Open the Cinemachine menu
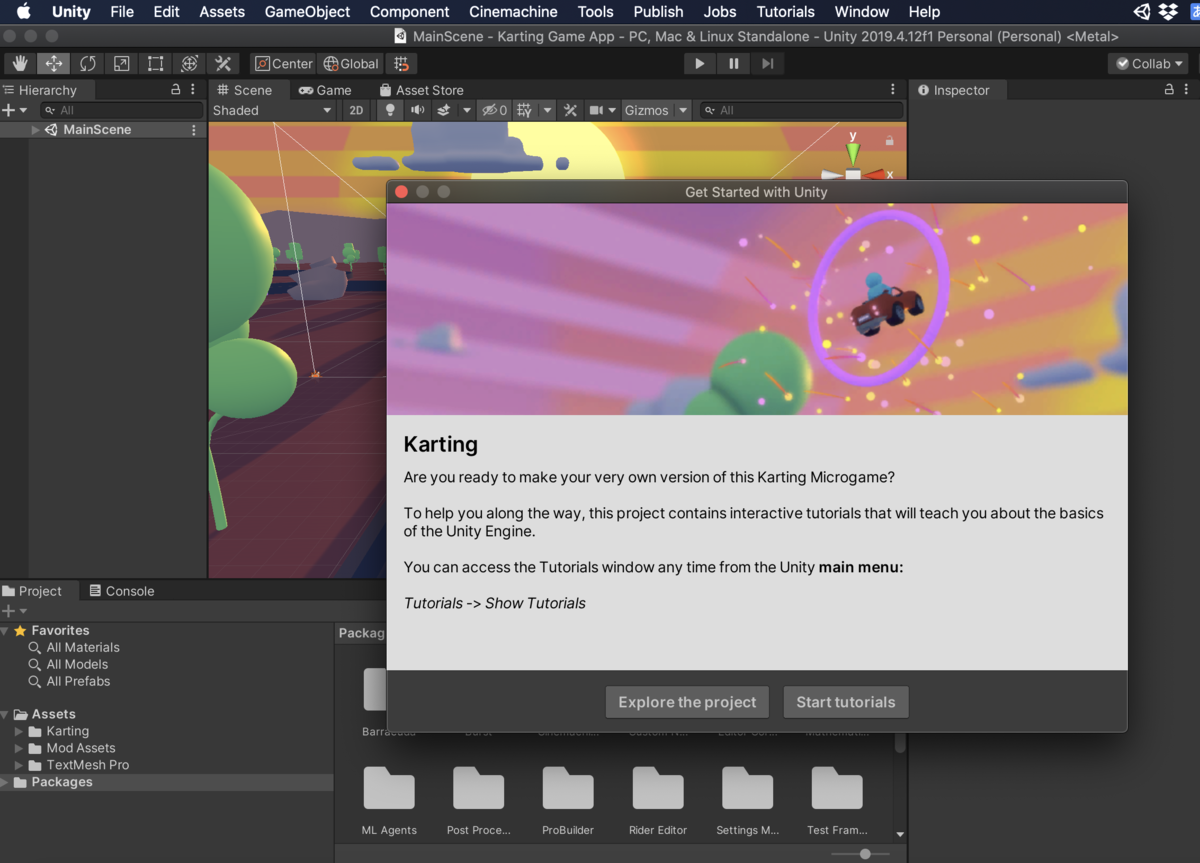The width and height of the screenshot is (1200, 863). pyautogui.click(x=514, y=12)
